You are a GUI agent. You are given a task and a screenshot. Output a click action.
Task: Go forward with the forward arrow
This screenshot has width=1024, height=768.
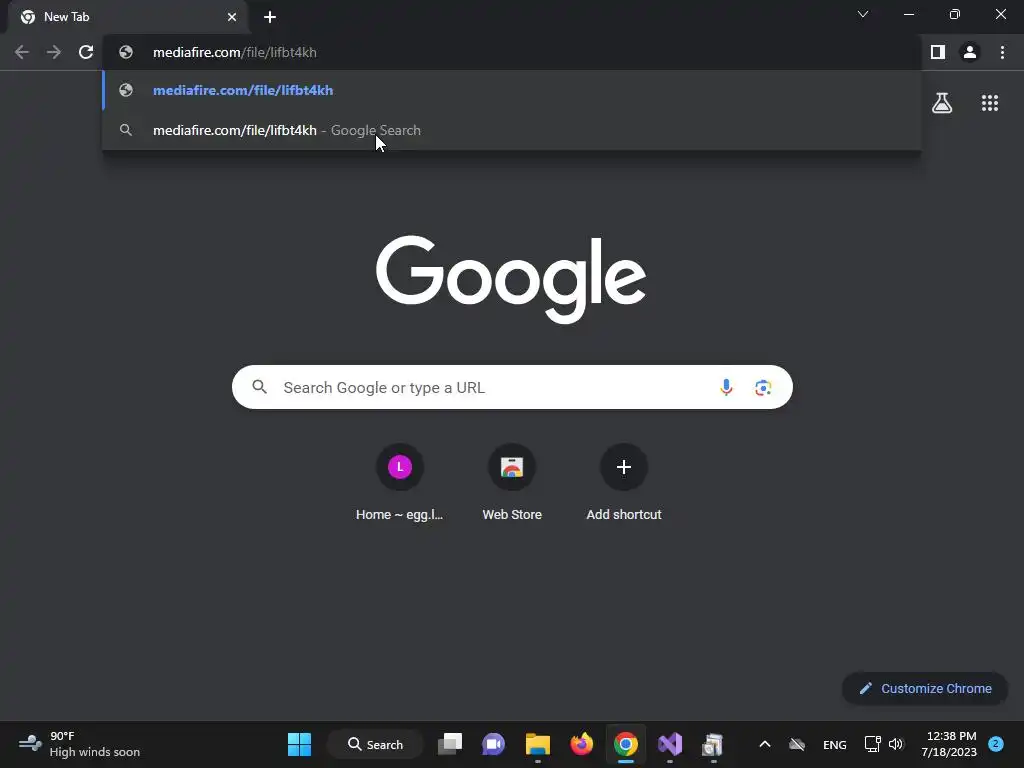(54, 52)
